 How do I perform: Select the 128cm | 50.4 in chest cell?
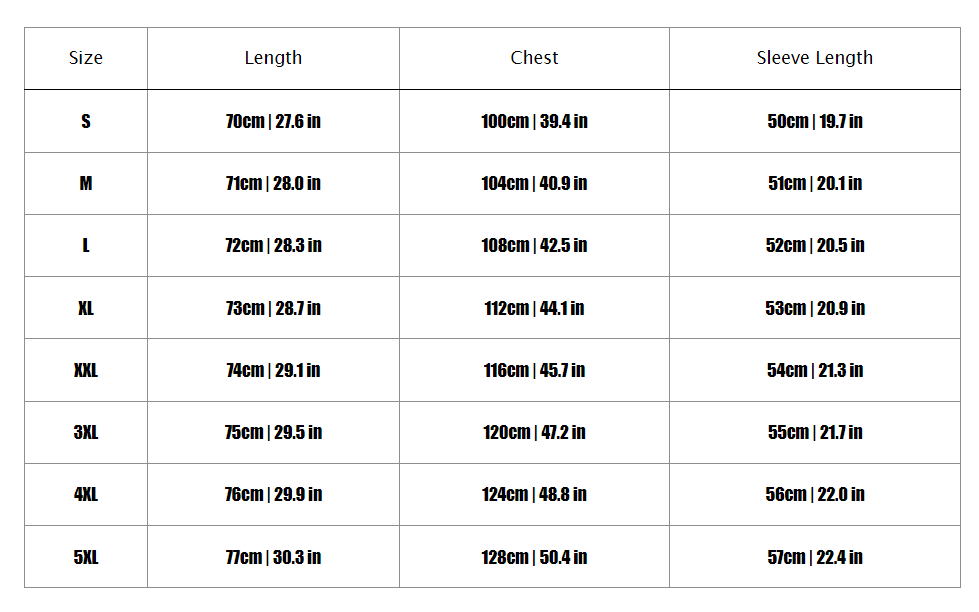tap(534, 557)
